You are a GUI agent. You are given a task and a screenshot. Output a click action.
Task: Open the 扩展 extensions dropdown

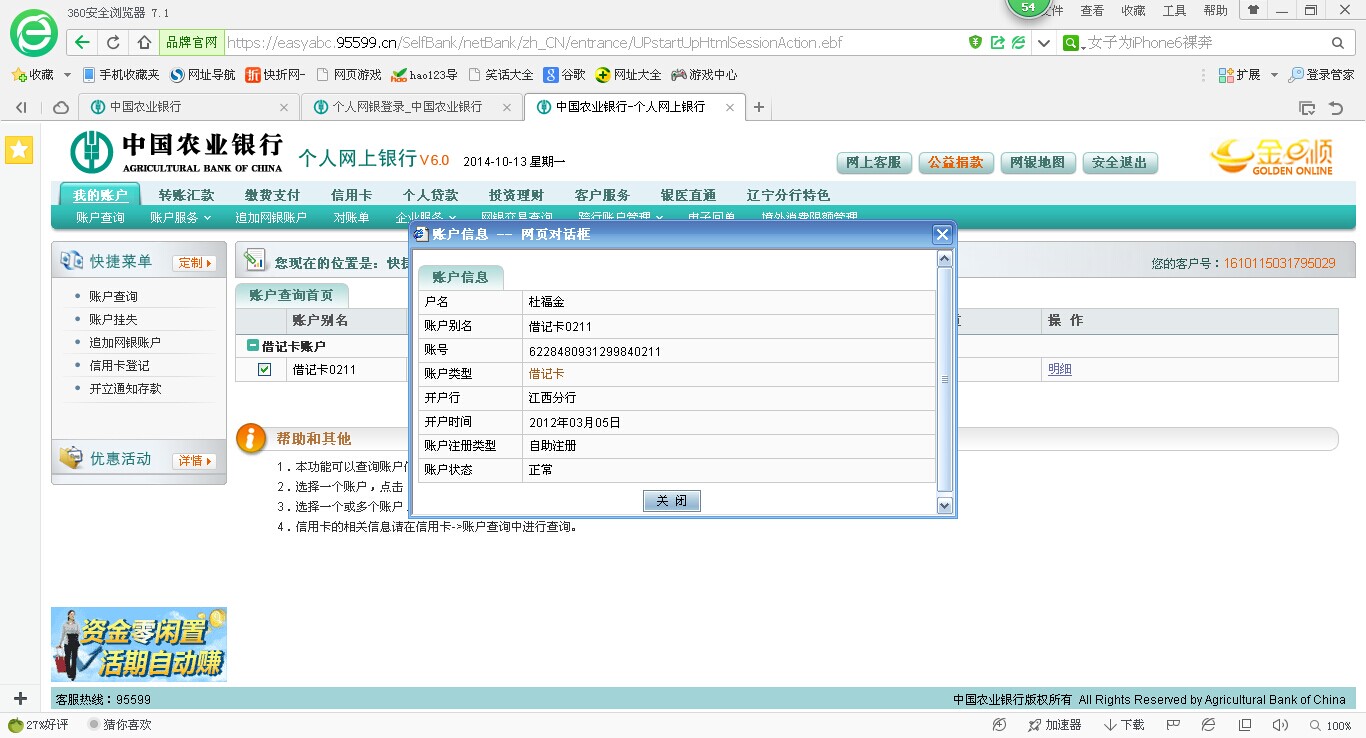(1240, 75)
